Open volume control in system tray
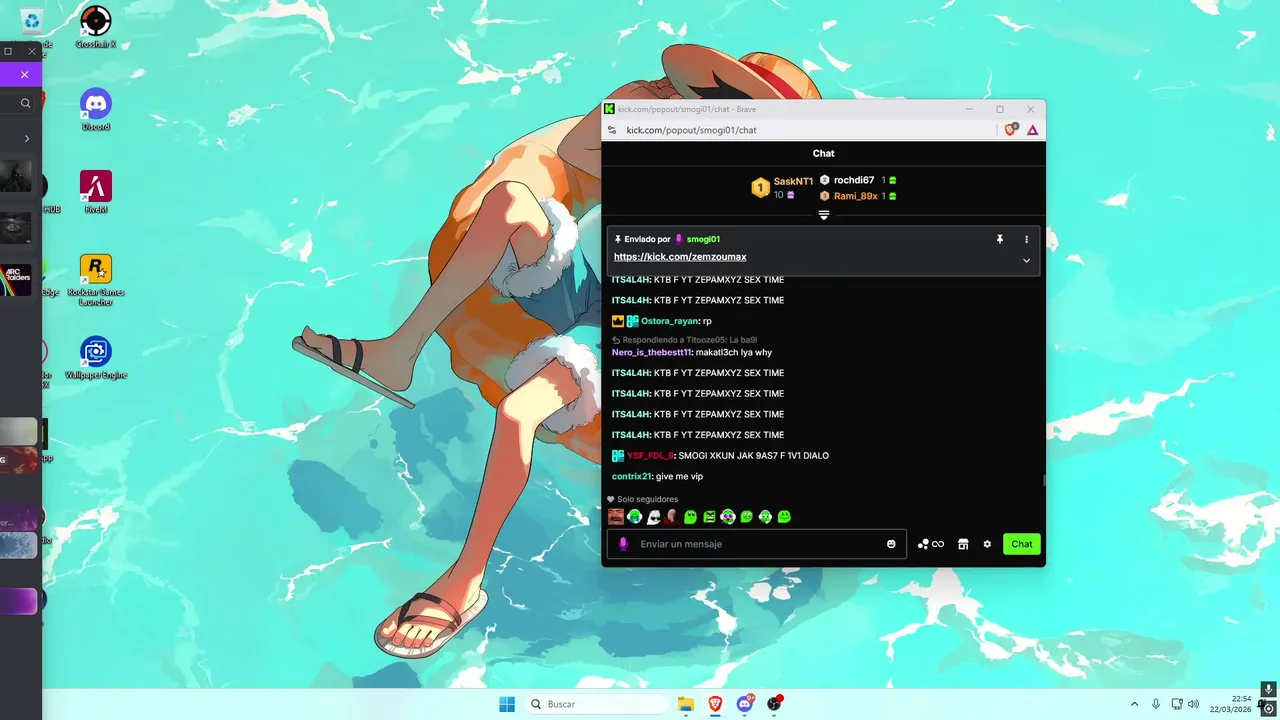1280x720 pixels. [1195, 704]
